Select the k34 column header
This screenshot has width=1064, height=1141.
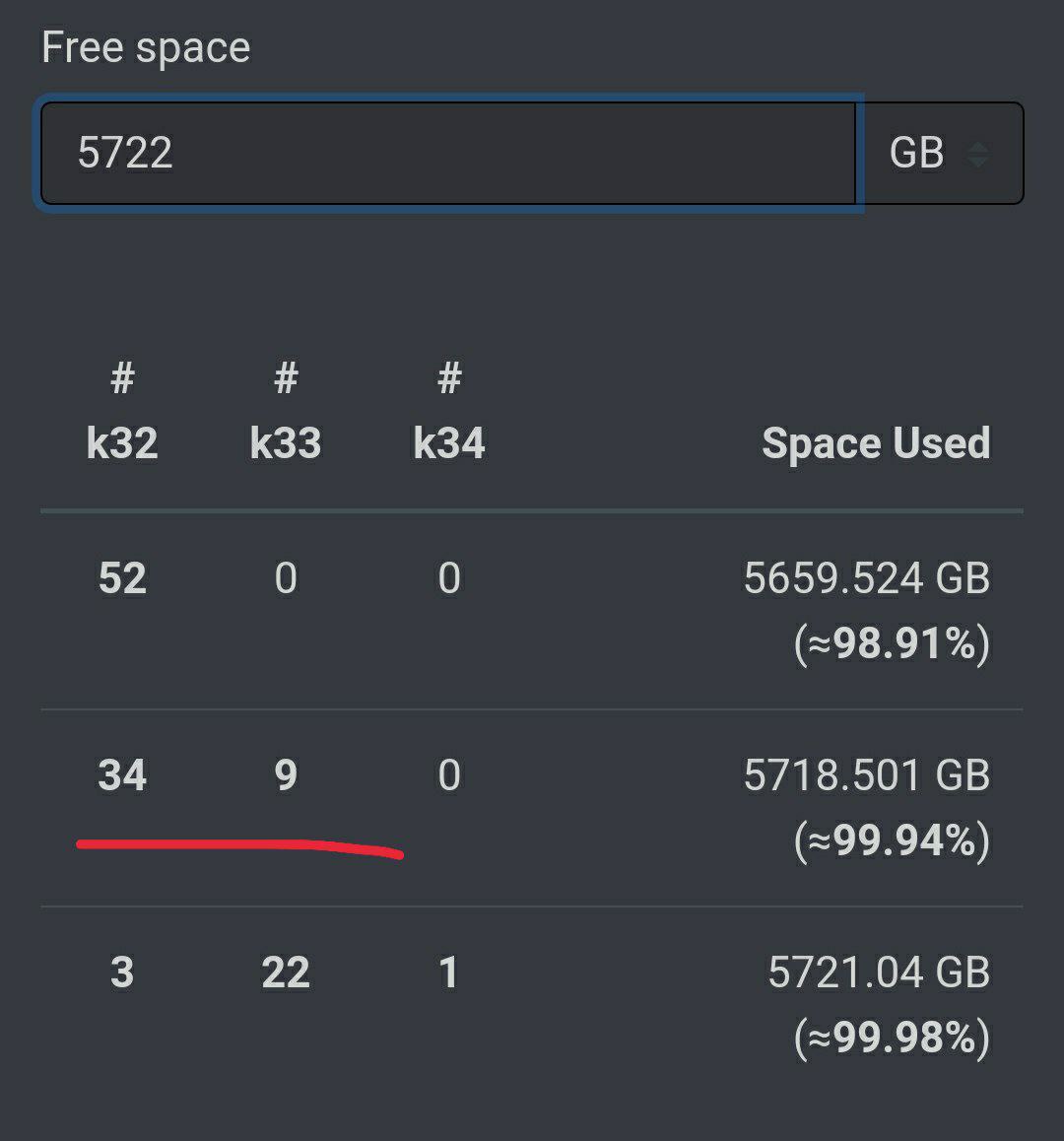[x=449, y=443]
